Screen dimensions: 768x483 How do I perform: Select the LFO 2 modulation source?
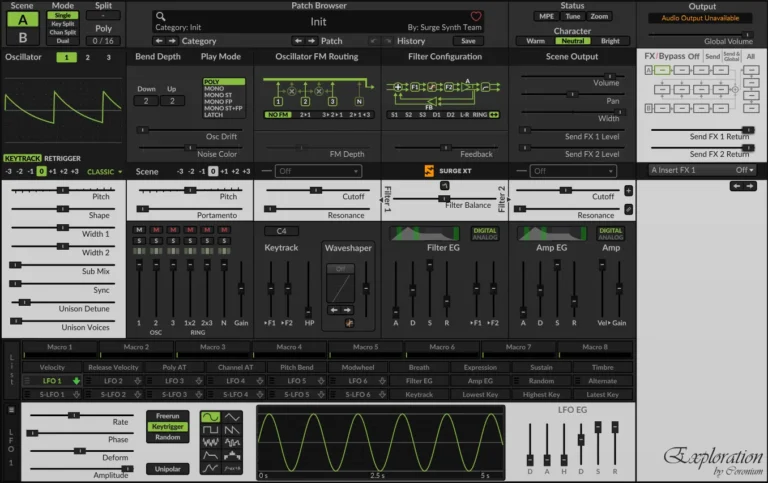coord(113,381)
